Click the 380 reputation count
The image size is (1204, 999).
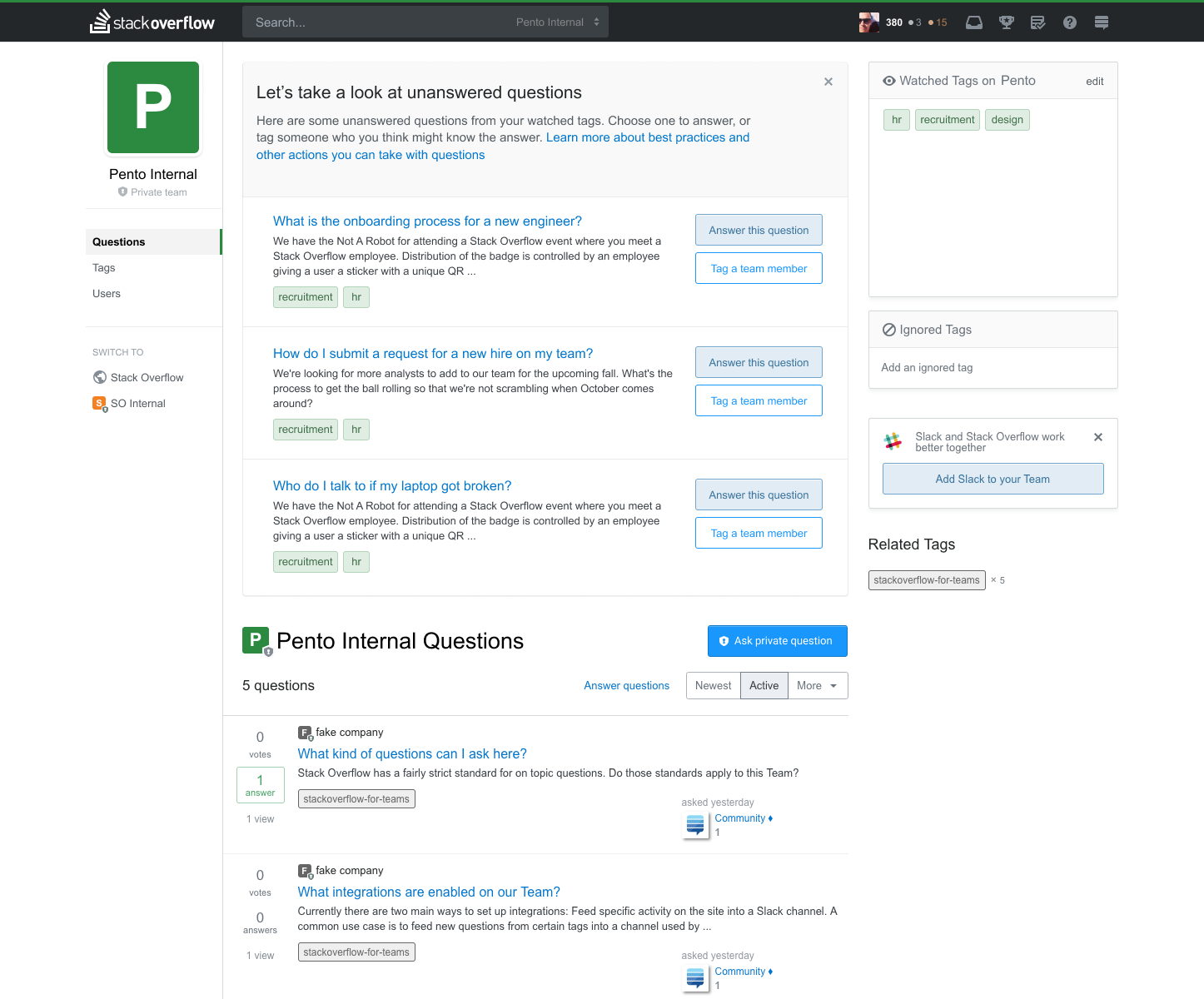coord(894,22)
